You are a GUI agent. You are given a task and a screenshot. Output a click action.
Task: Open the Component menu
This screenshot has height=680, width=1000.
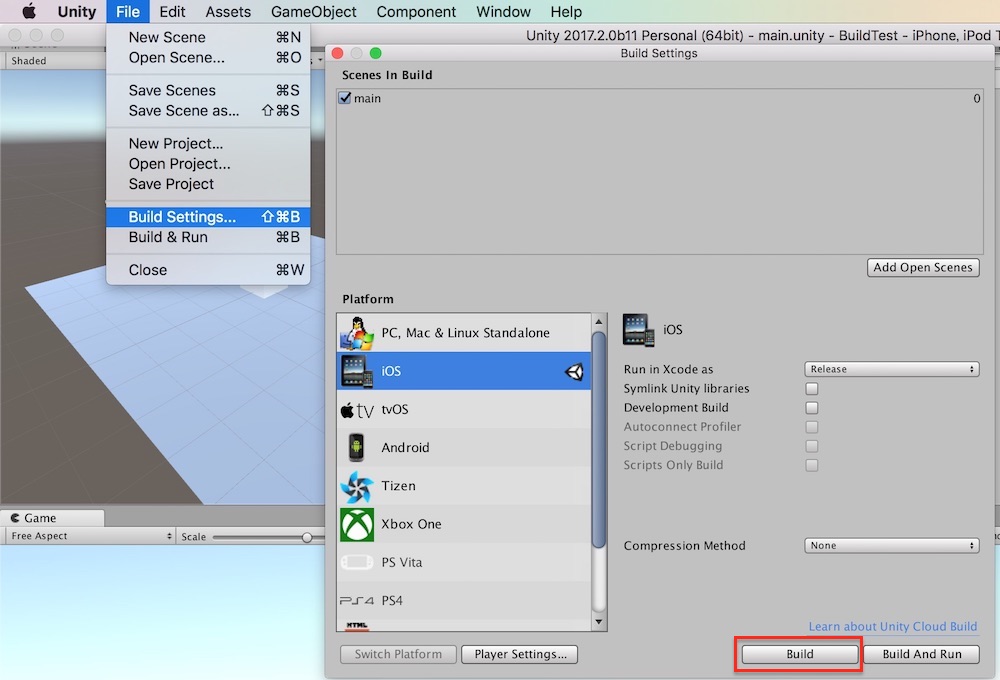416,11
